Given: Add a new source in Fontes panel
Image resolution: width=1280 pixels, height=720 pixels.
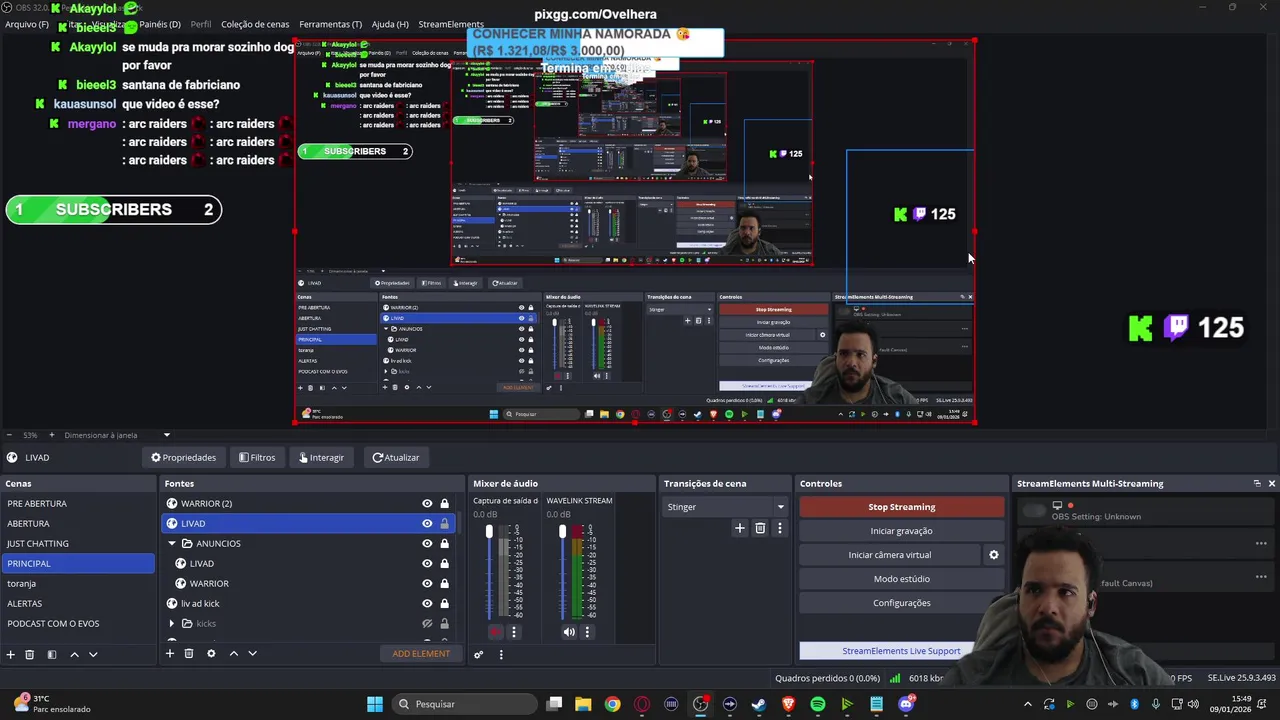Looking at the screenshot, I should [170, 653].
